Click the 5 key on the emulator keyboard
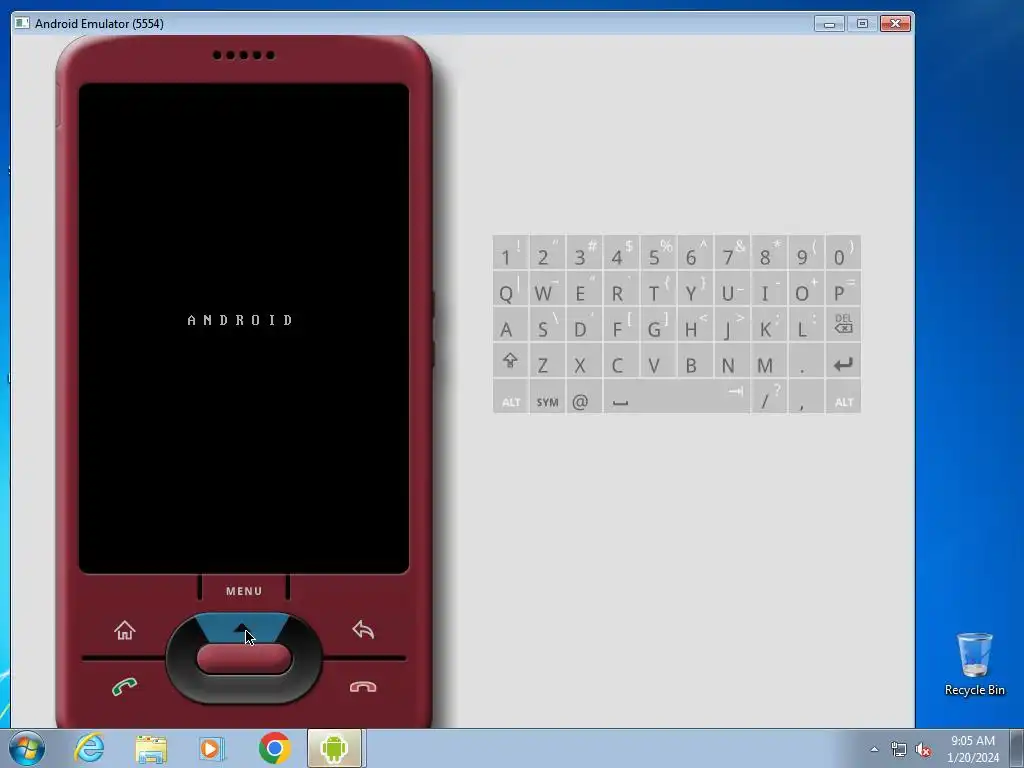Image resolution: width=1024 pixels, height=768 pixels. (658, 253)
